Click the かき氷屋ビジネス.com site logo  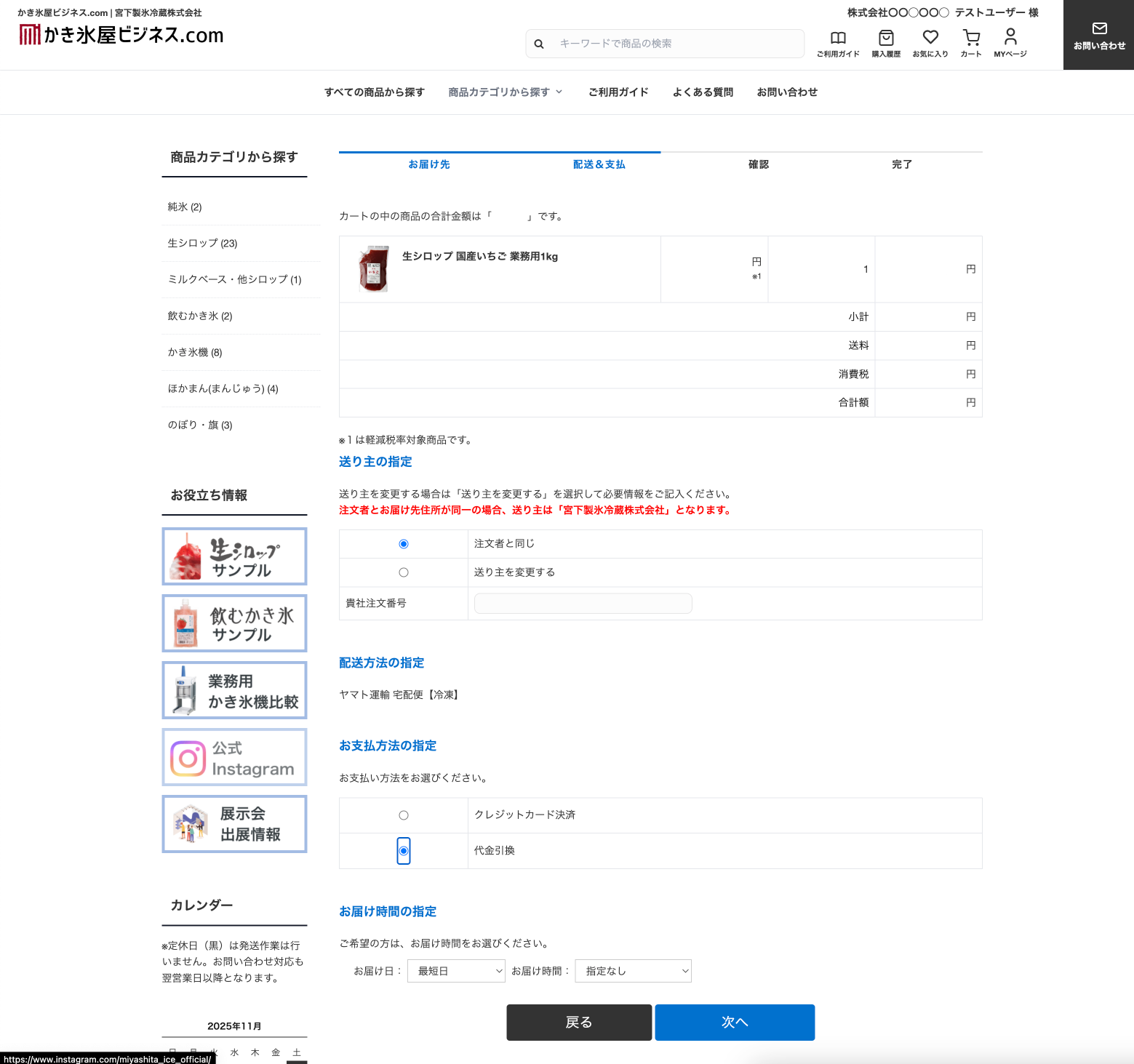[121, 35]
